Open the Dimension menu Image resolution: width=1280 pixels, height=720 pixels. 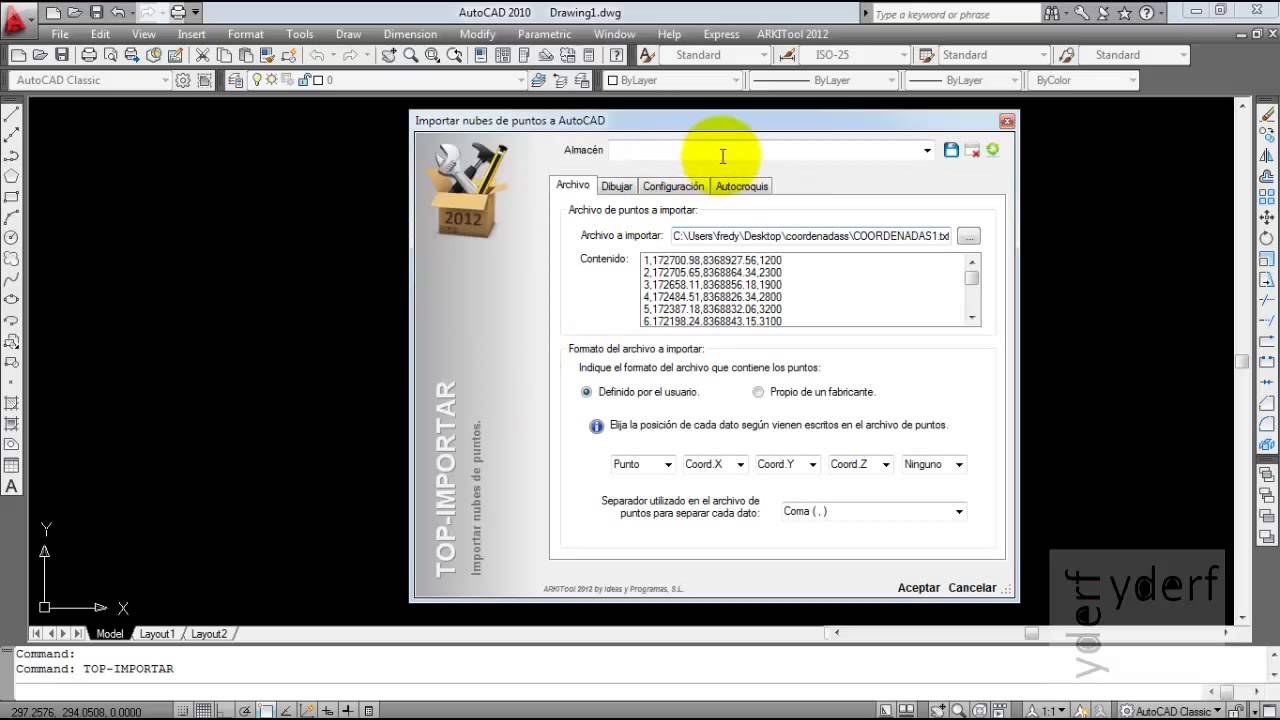coord(410,34)
